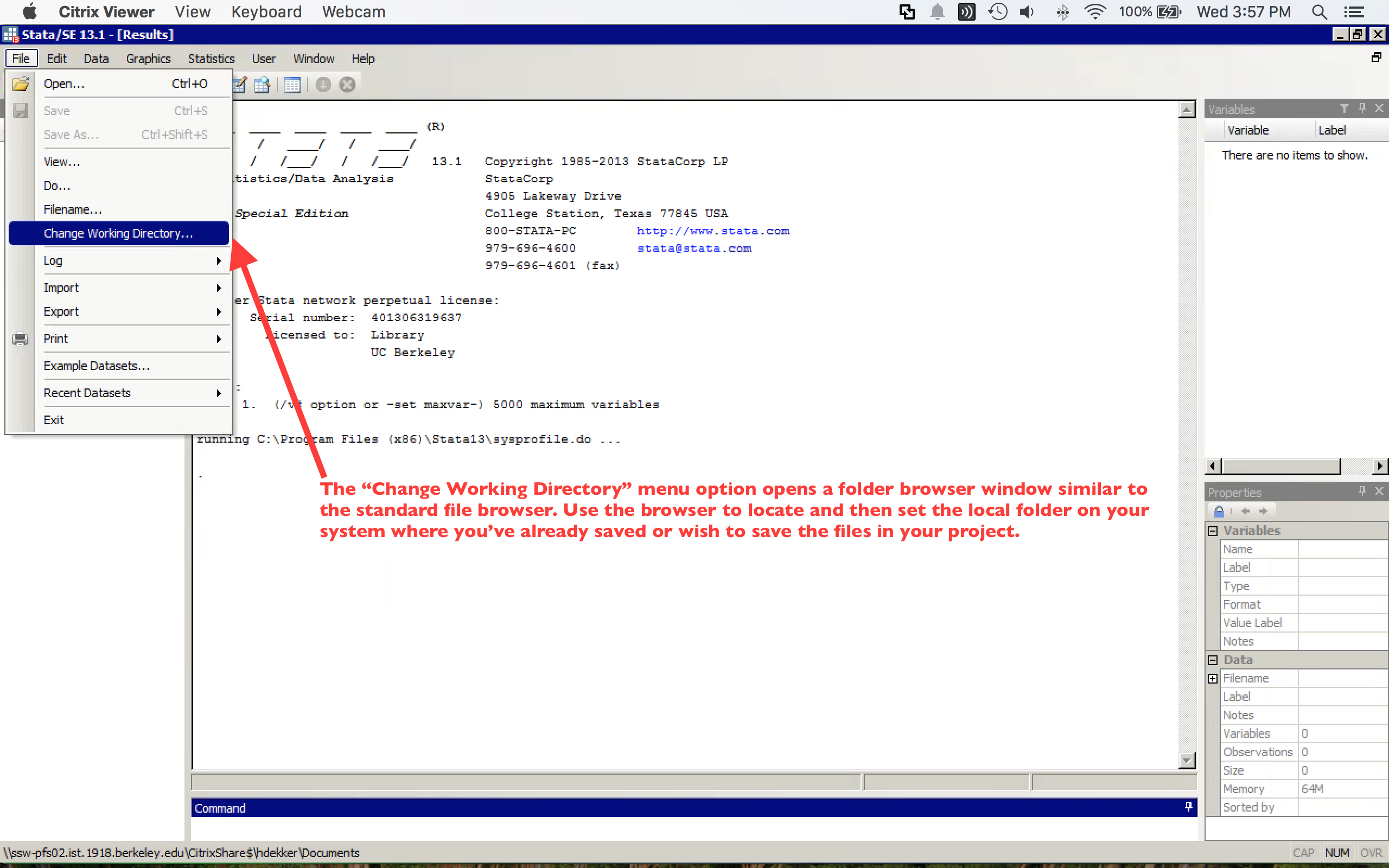Open the Data Editor (Browse) toolbar icon
The width and height of the screenshot is (1389, 868).
click(262, 85)
